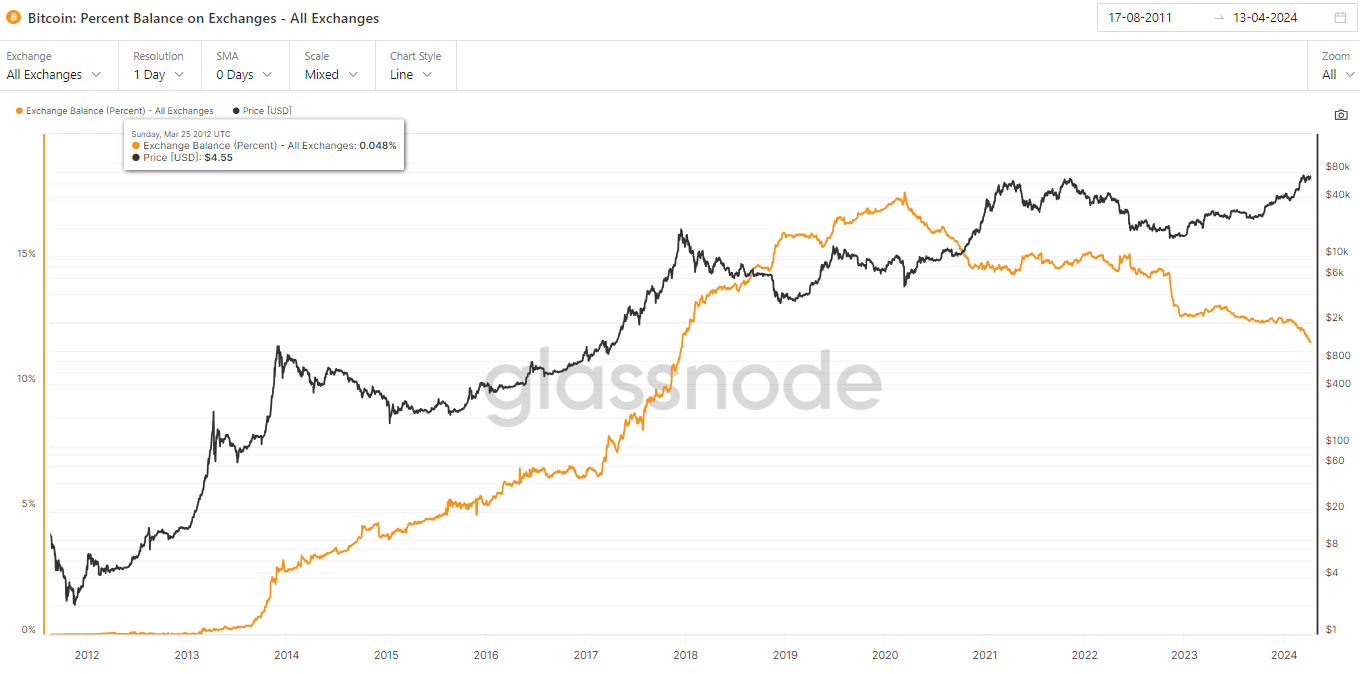Click the 15% label on the left axis
1360x674 pixels.
coord(26,254)
